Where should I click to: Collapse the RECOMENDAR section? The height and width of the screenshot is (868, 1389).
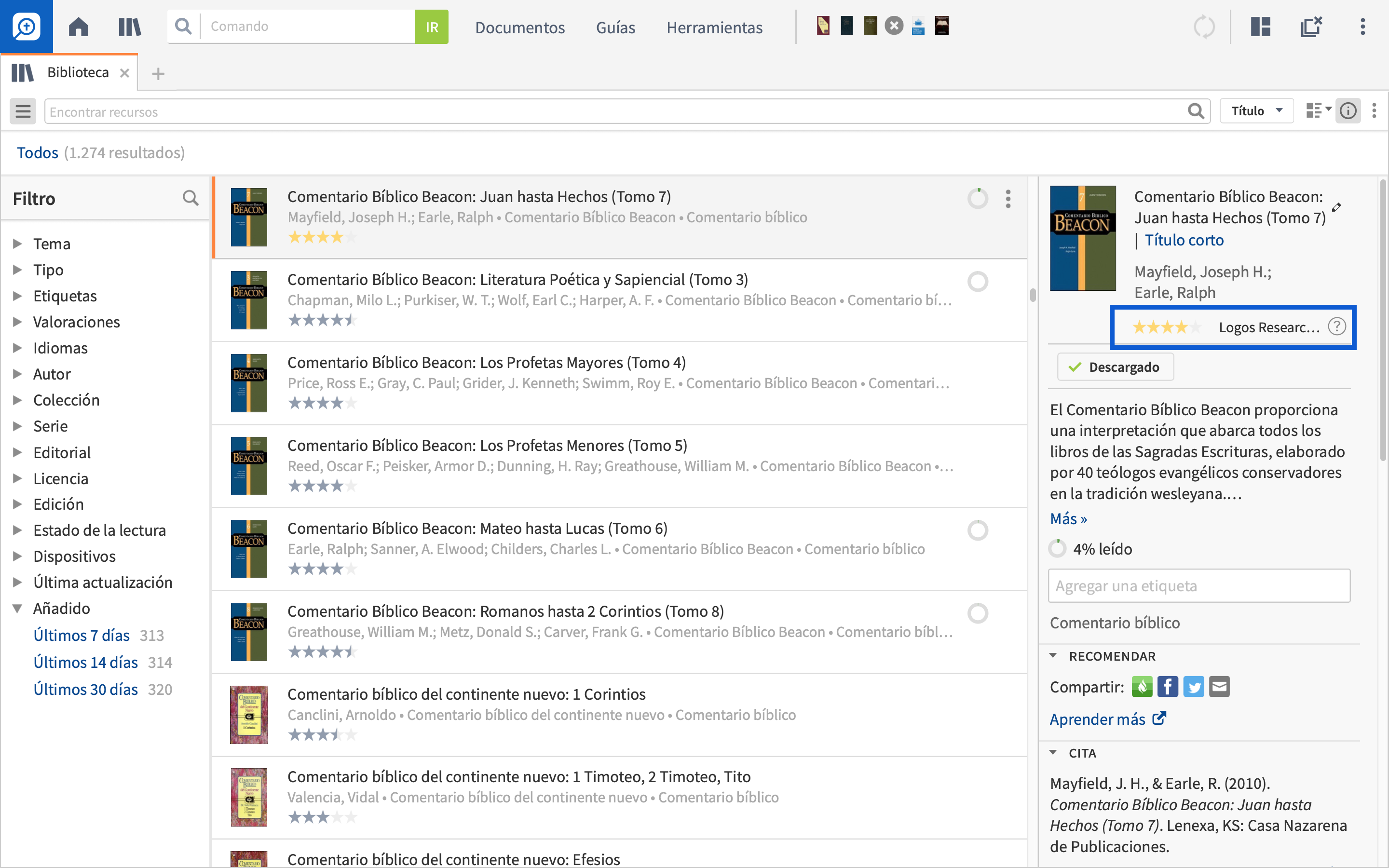pyautogui.click(x=1053, y=656)
